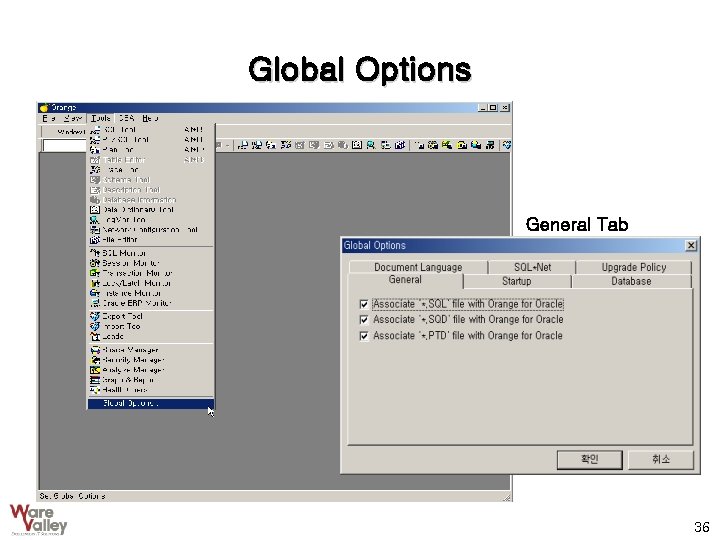Click the SQL Tool icon in the toolbar

pyautogui.click(x=242, y=145)
